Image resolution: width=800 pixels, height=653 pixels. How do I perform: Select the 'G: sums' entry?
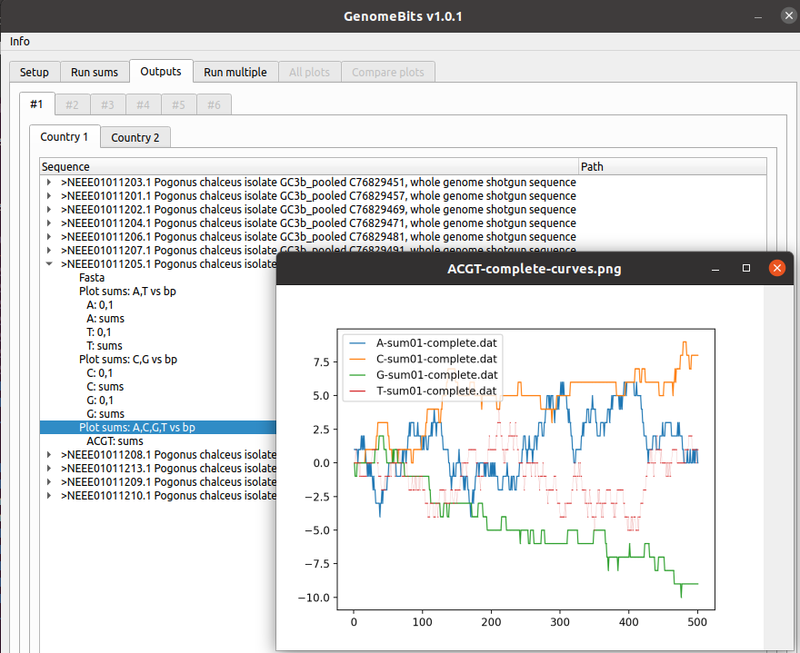tap(105, 413)
